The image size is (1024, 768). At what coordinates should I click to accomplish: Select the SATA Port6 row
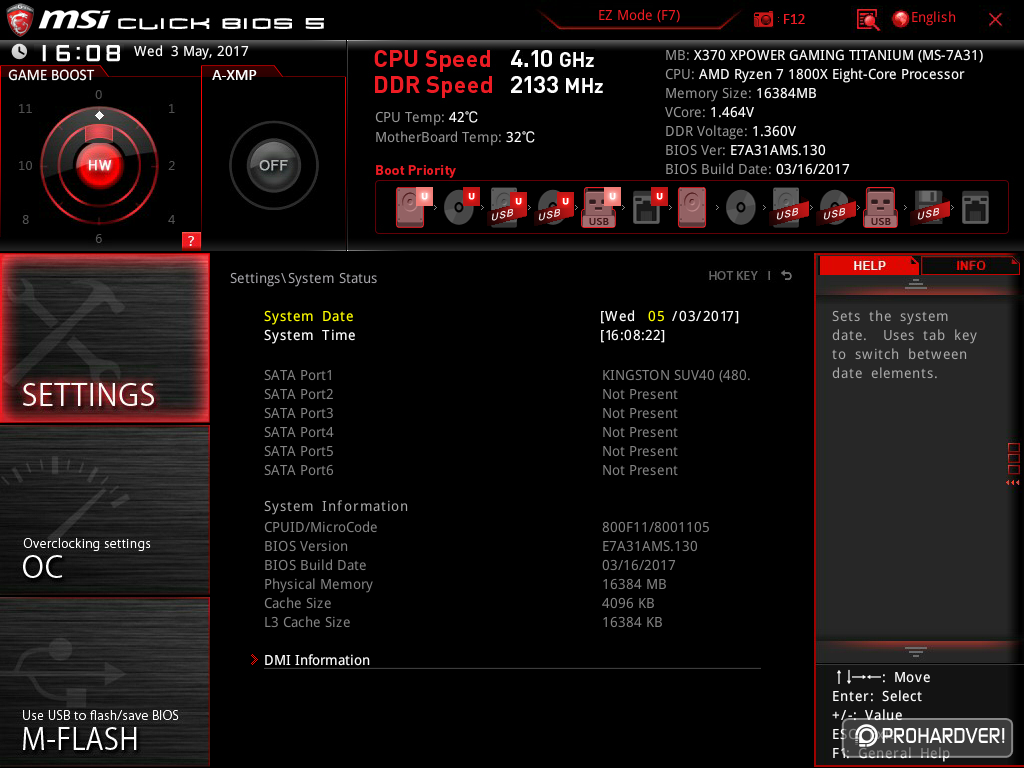click(x=471, y=470)
